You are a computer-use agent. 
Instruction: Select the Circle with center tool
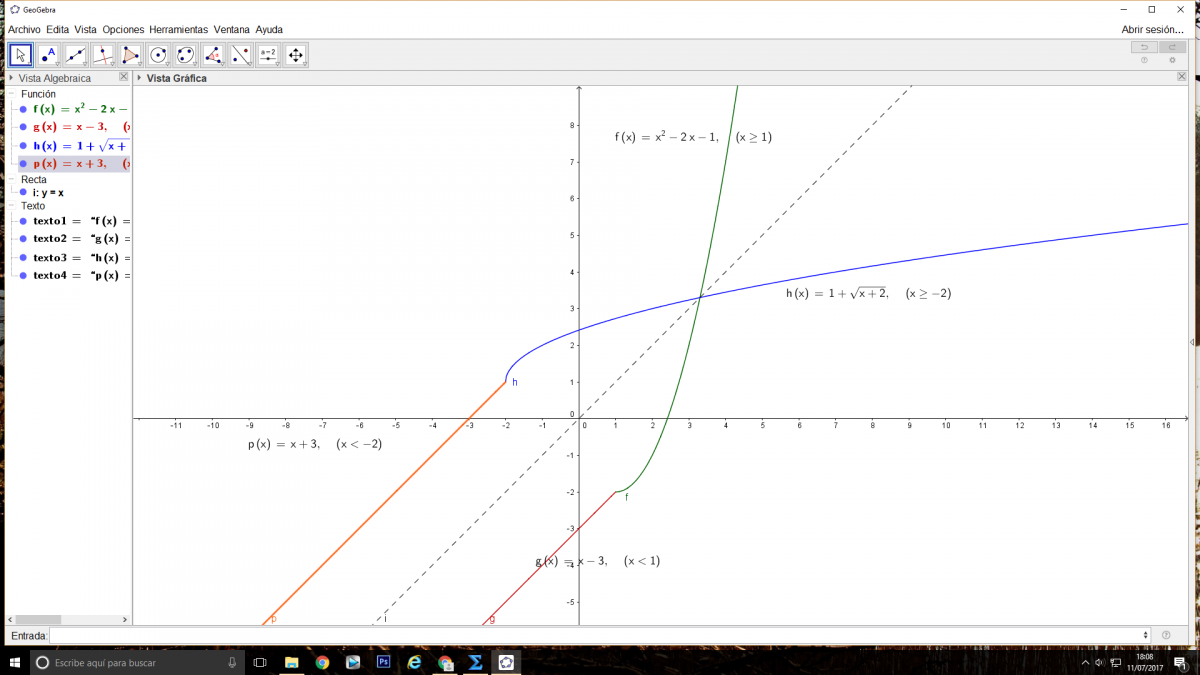point(158,55)
